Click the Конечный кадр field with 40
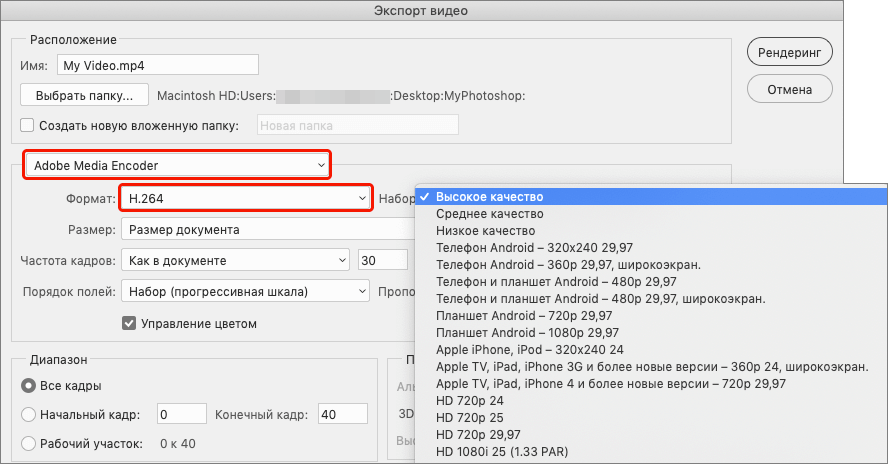The height and width of the screenshot is (464, 888). [342, 414]
